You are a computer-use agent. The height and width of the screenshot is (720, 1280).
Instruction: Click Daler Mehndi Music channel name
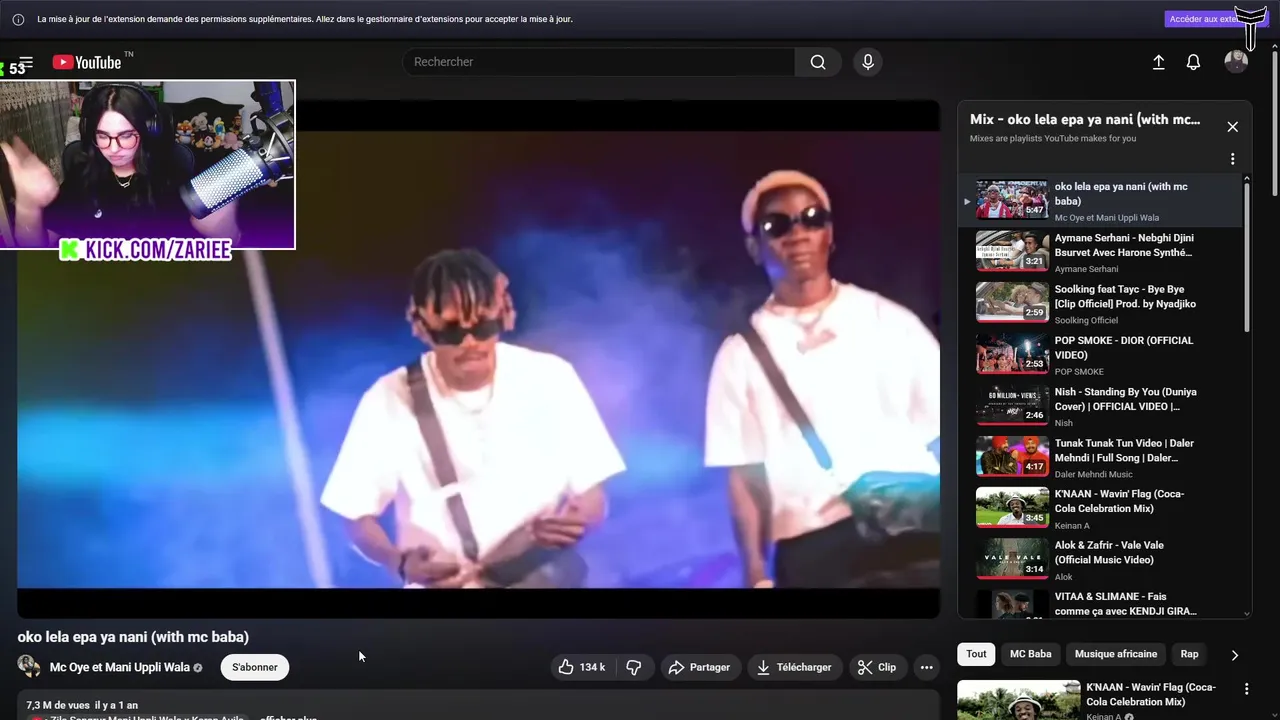point(1093,474)
